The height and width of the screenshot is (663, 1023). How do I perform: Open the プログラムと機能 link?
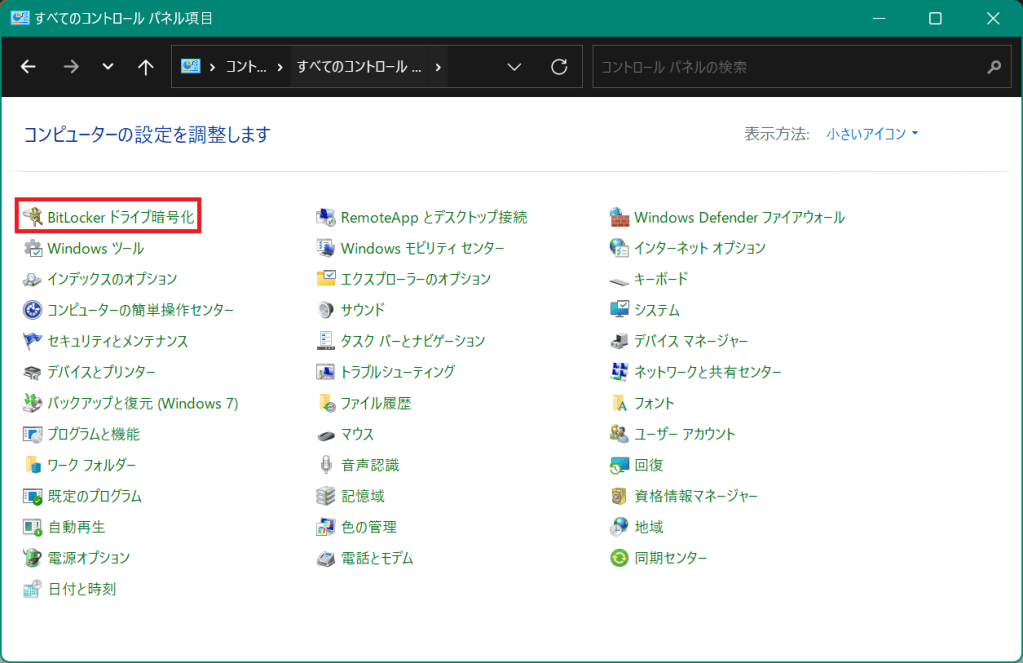tap(93, 434)
